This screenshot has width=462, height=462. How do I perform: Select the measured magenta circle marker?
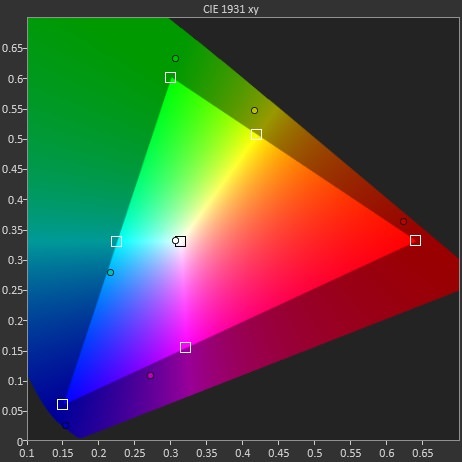click(150, 376)
